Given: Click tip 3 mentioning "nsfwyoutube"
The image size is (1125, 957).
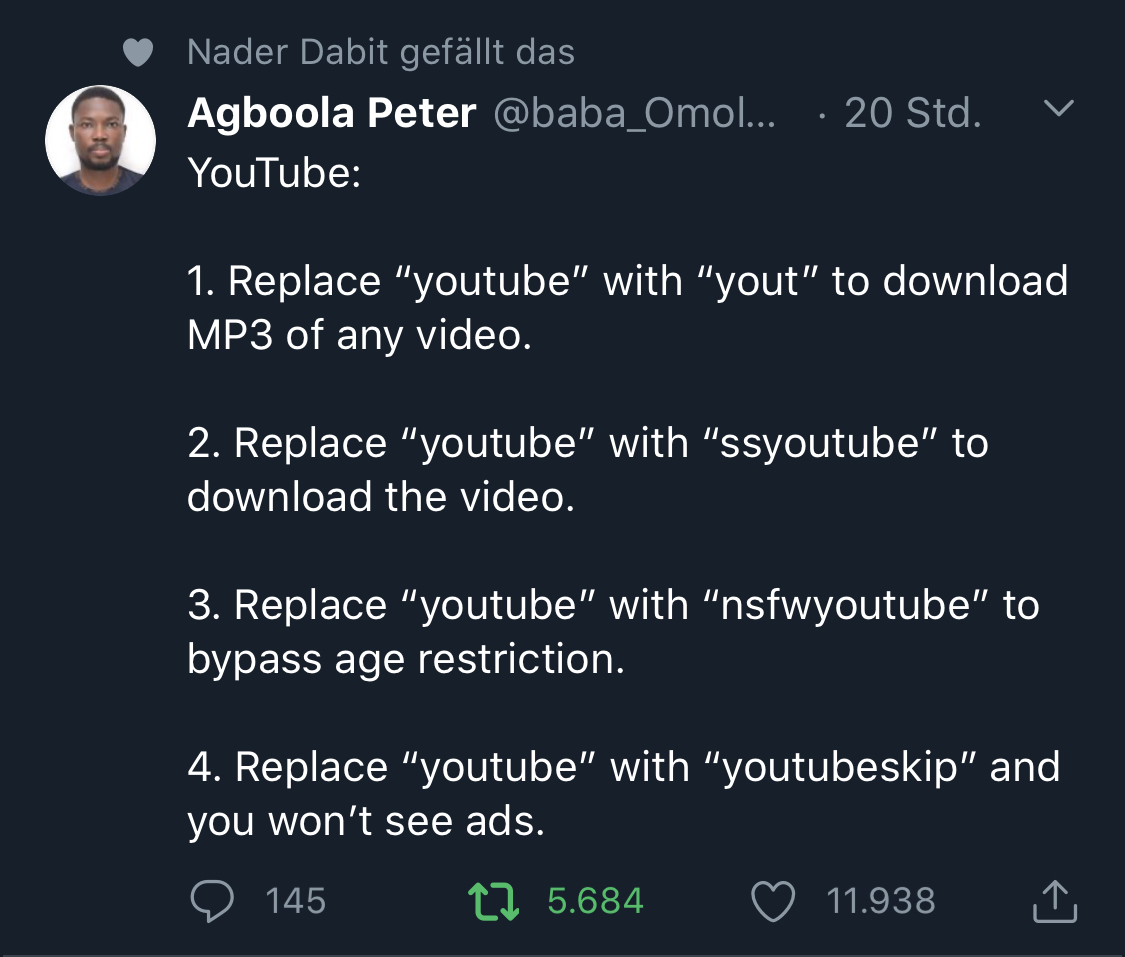Looking at the screenshot, I should tap(613, 632).
